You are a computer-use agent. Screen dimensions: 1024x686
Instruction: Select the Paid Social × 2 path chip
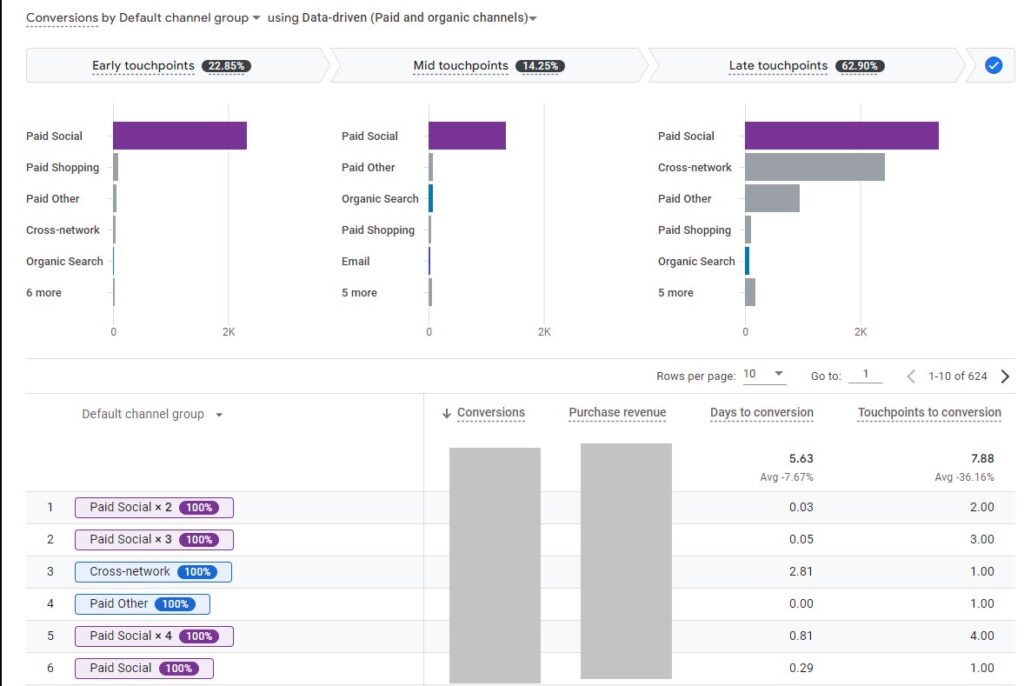[x=154, y=507]
